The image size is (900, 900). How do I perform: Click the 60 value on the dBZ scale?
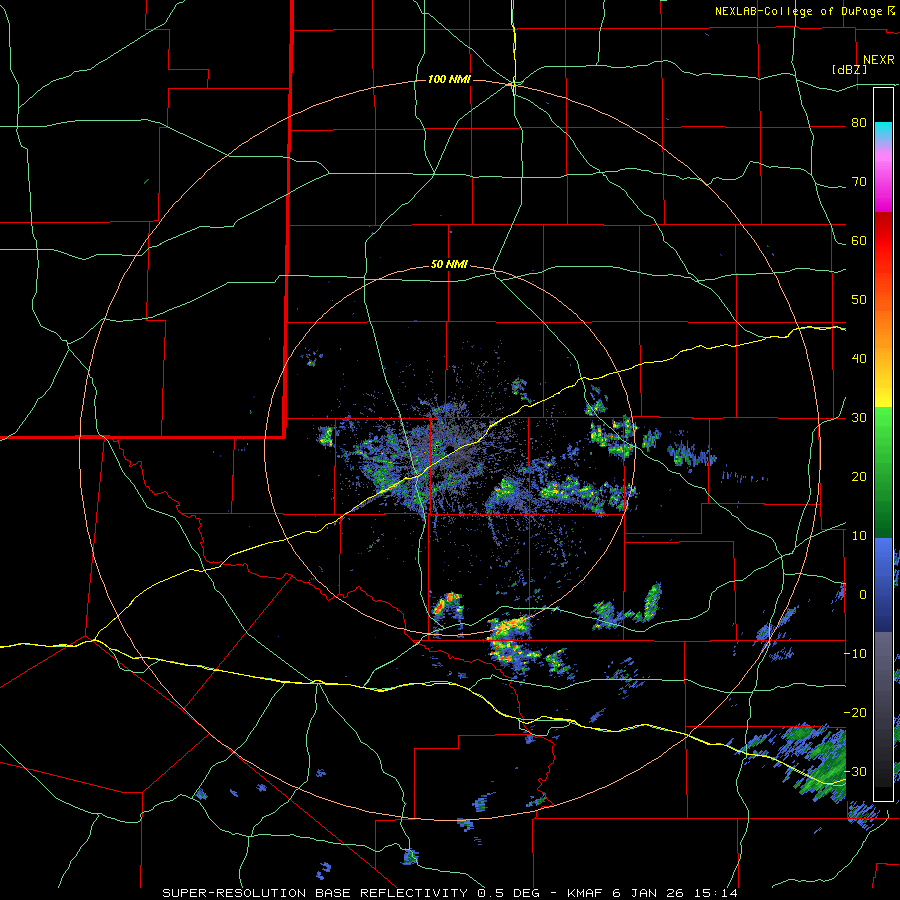tap(859, 240)
